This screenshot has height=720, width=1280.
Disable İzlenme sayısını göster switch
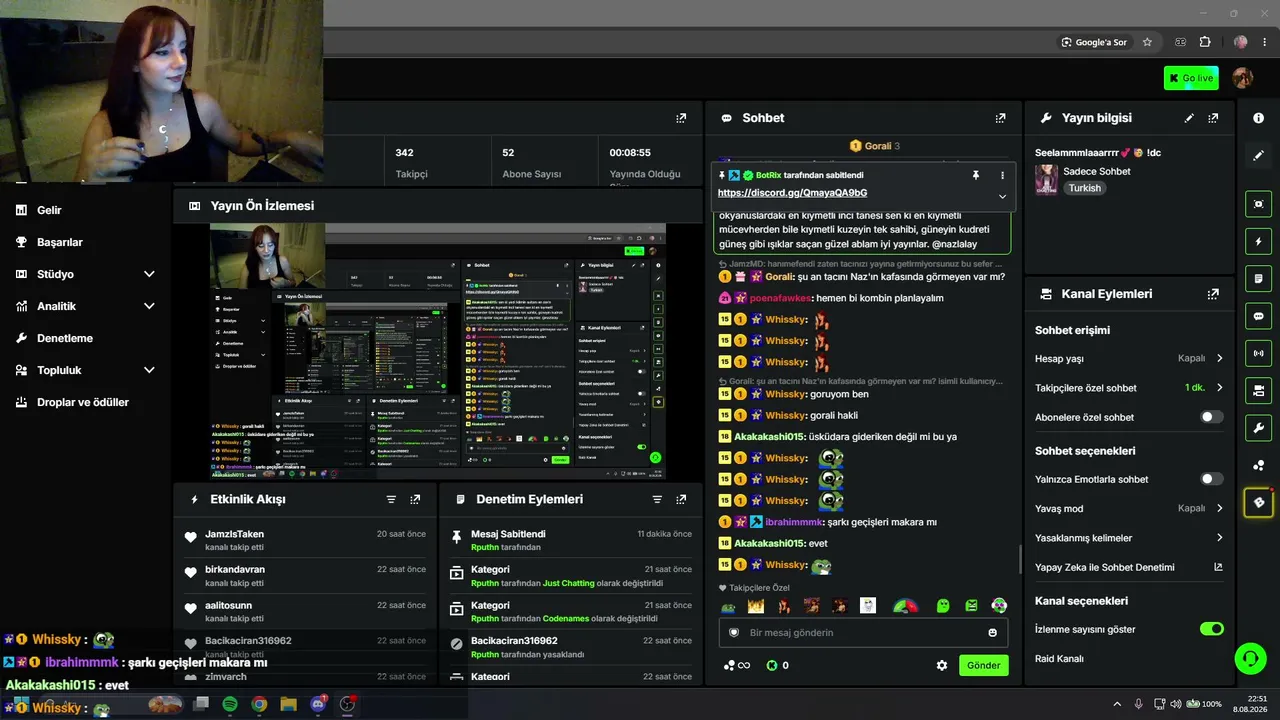coord(1212,629)
